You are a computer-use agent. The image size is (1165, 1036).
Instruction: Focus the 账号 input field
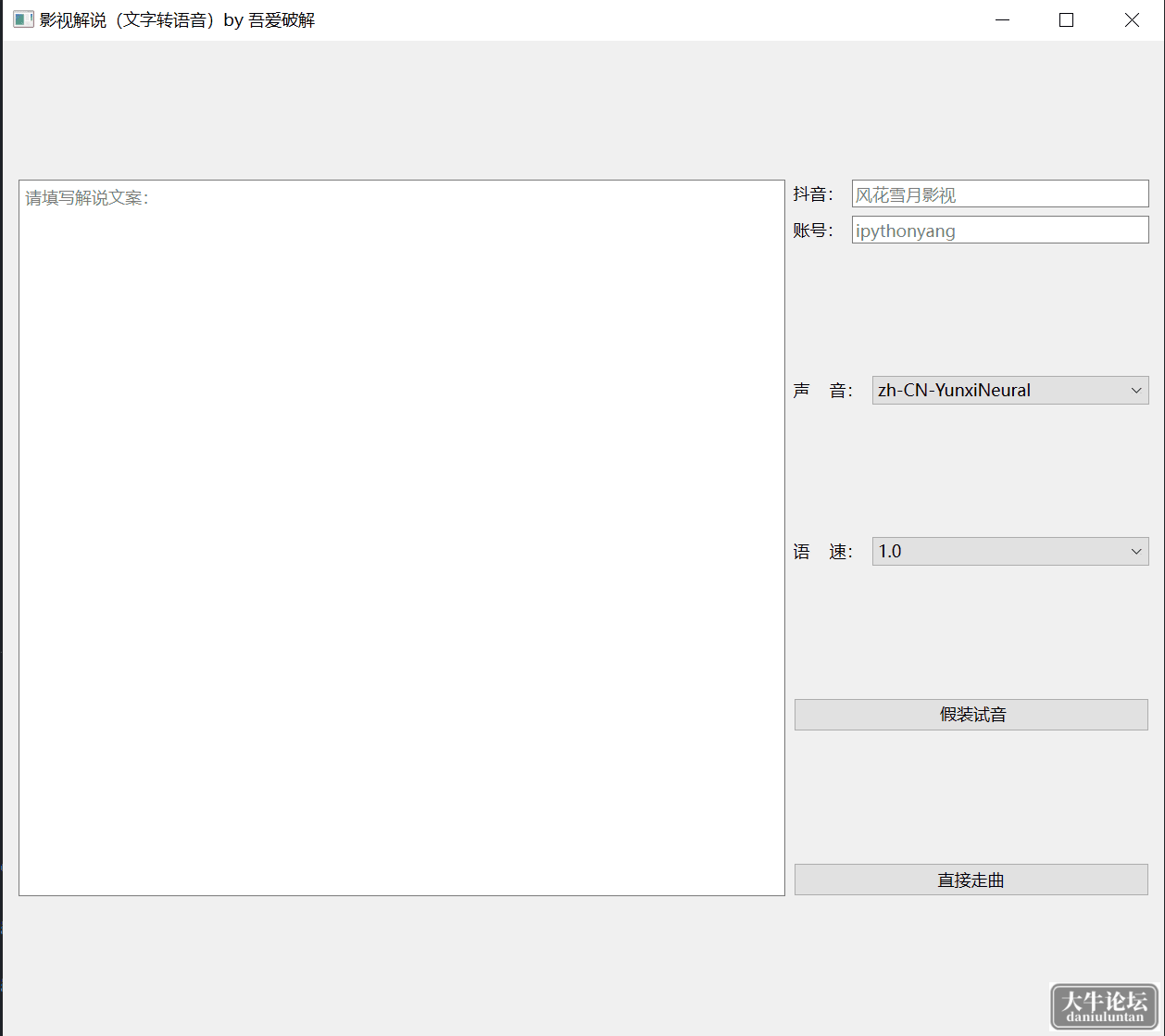1000,231
